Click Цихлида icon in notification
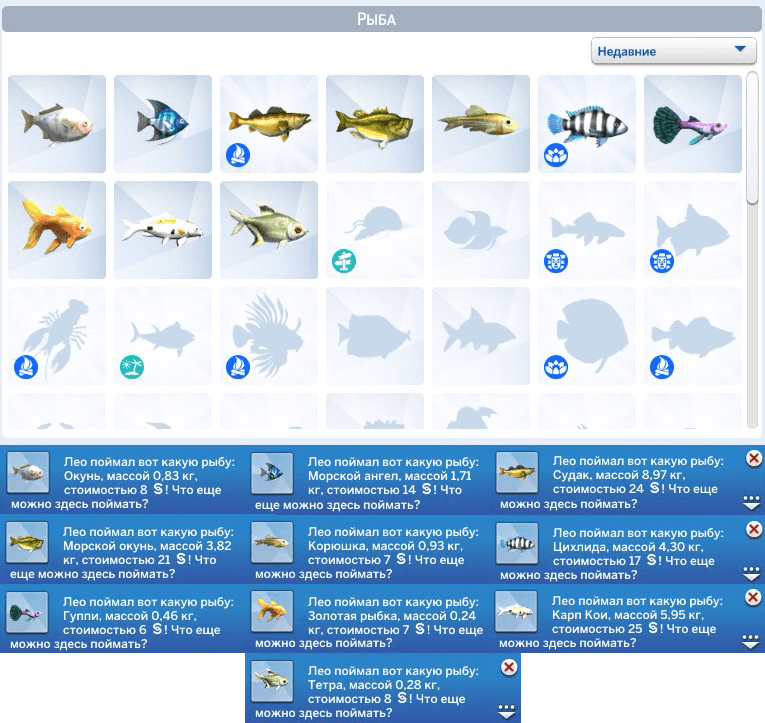This screenshot has width=765, height=723. [517, 543]
